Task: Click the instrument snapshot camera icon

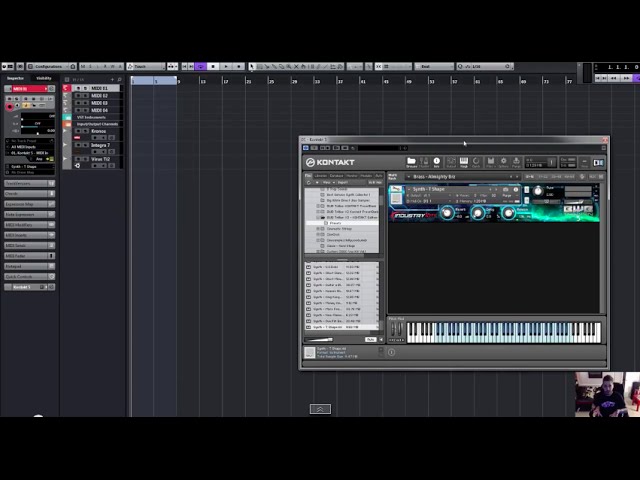Action: [x=505, y=189]
